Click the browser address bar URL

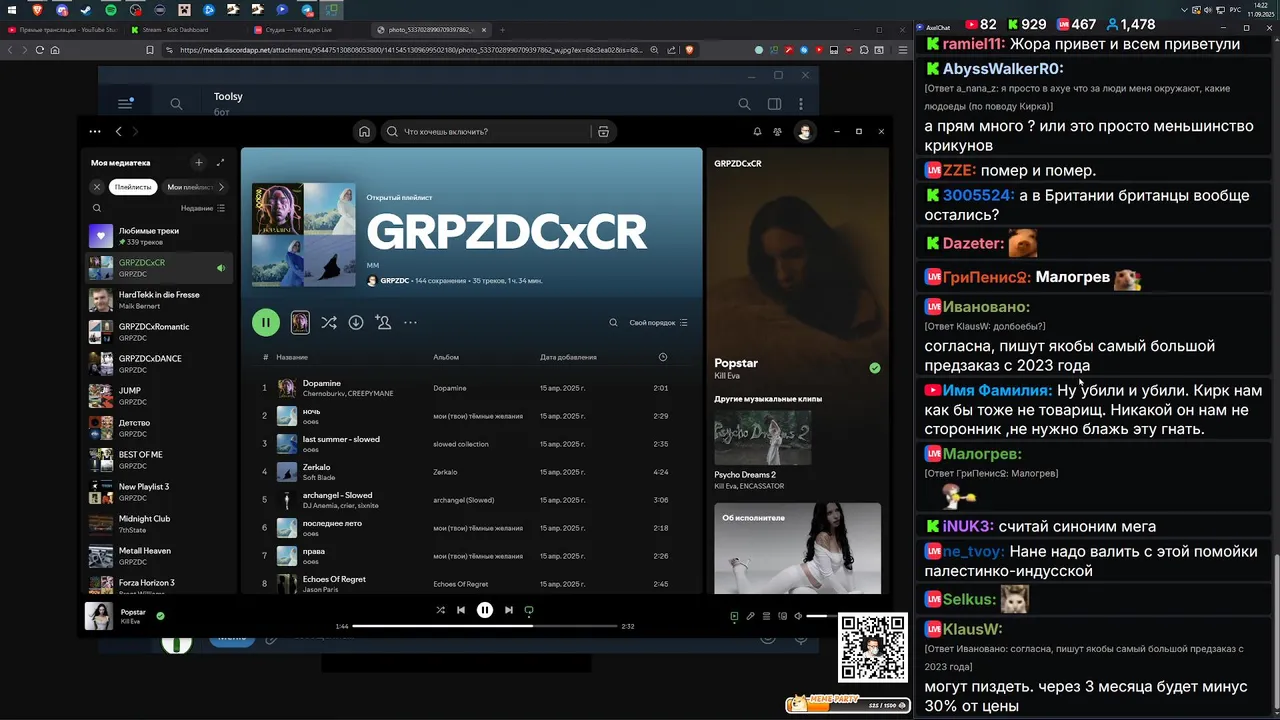coord(410,50)
